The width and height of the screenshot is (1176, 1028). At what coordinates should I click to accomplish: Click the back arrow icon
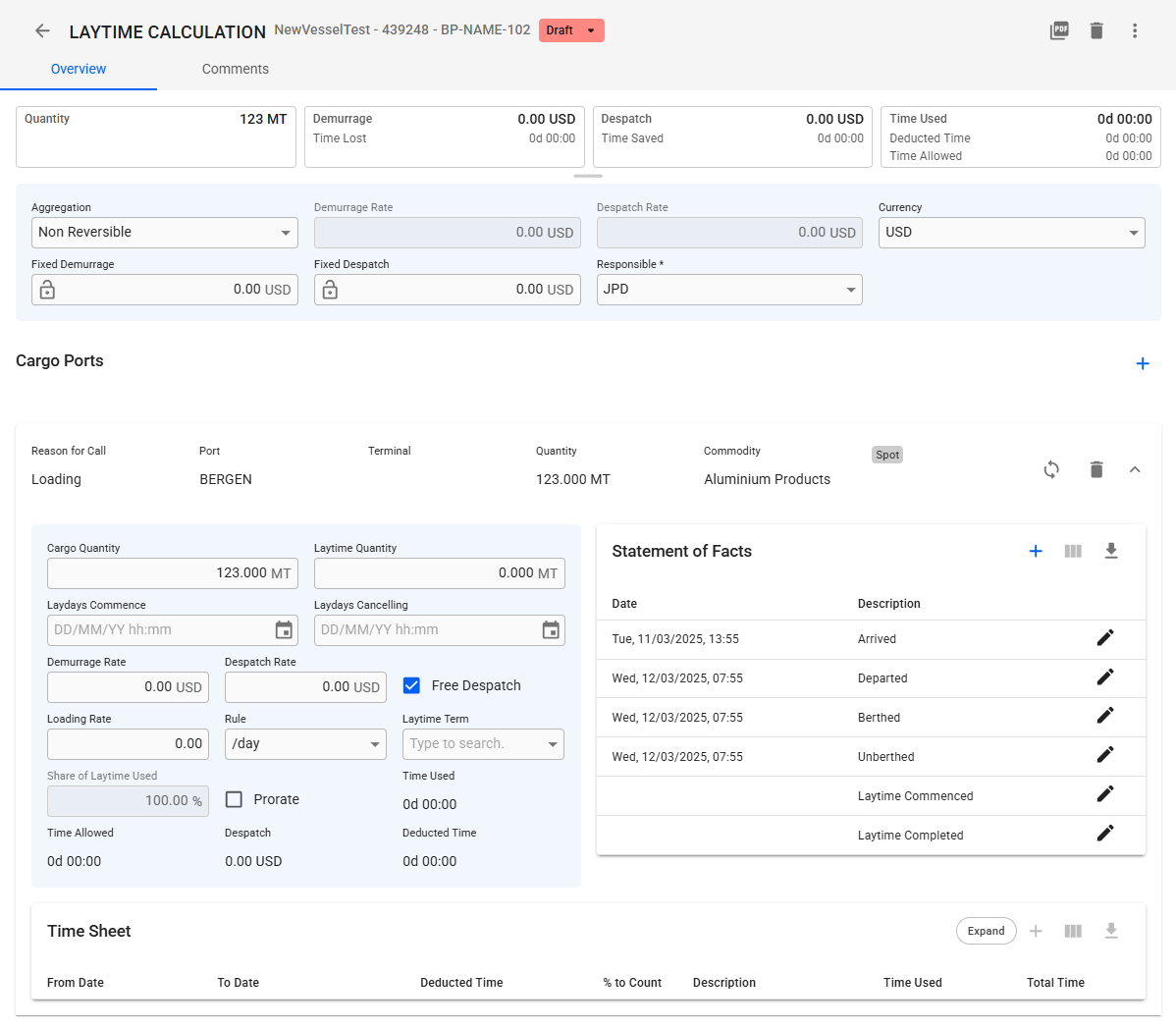(42, 31)
